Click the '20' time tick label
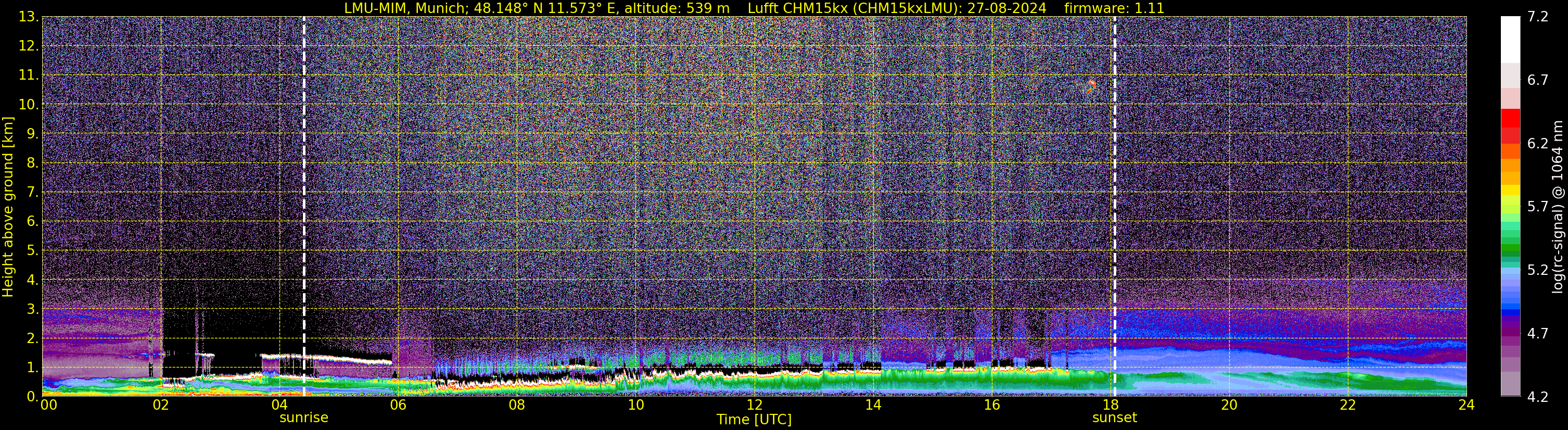This screenshot has height=430, width=1568. pyautogui.click(x=1229, y=406)
